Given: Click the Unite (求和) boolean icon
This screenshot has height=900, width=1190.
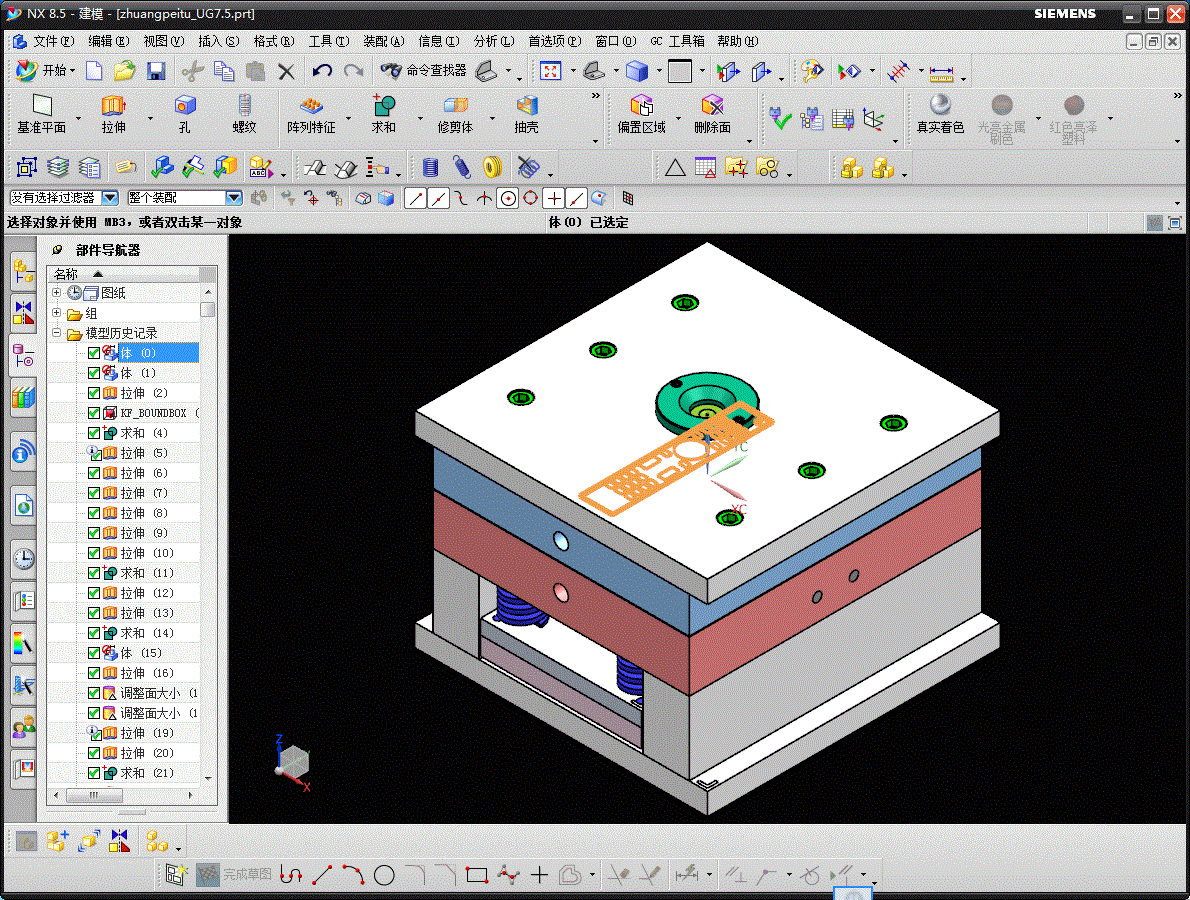Looking at the screenshot, I should (x=383, y=106).
